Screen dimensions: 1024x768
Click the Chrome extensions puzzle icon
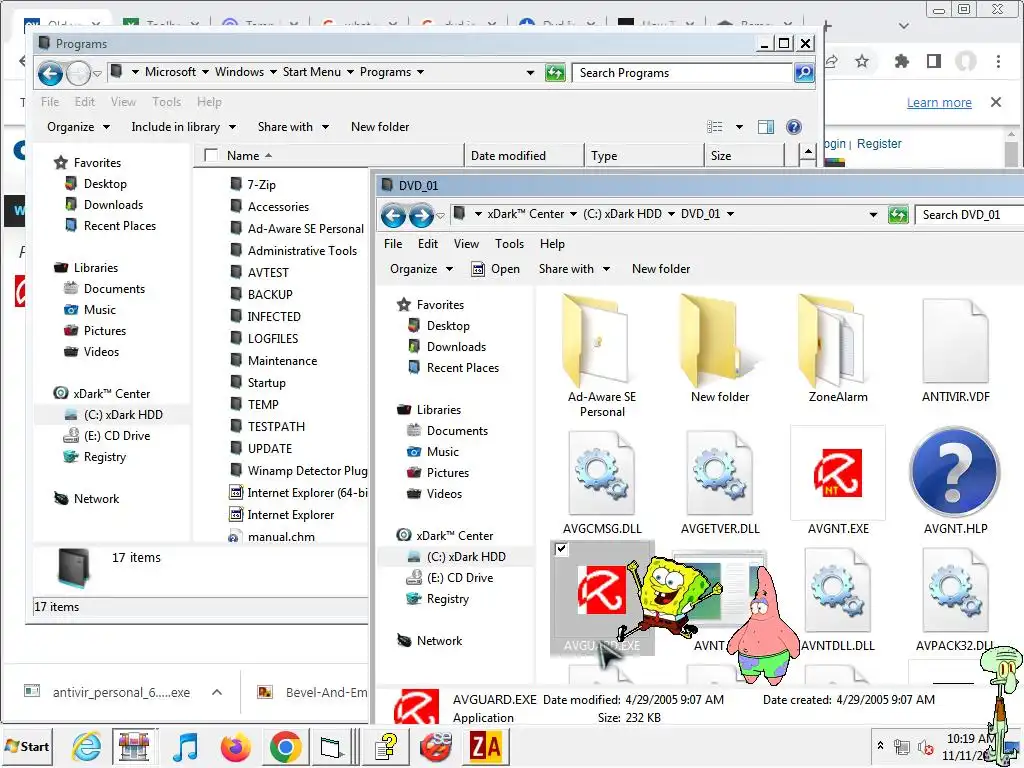pos(902,61)
